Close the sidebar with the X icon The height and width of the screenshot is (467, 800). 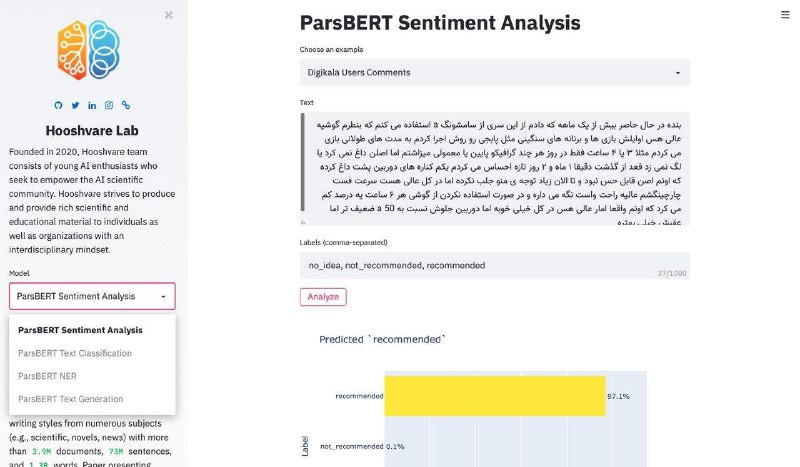(169, 15)
